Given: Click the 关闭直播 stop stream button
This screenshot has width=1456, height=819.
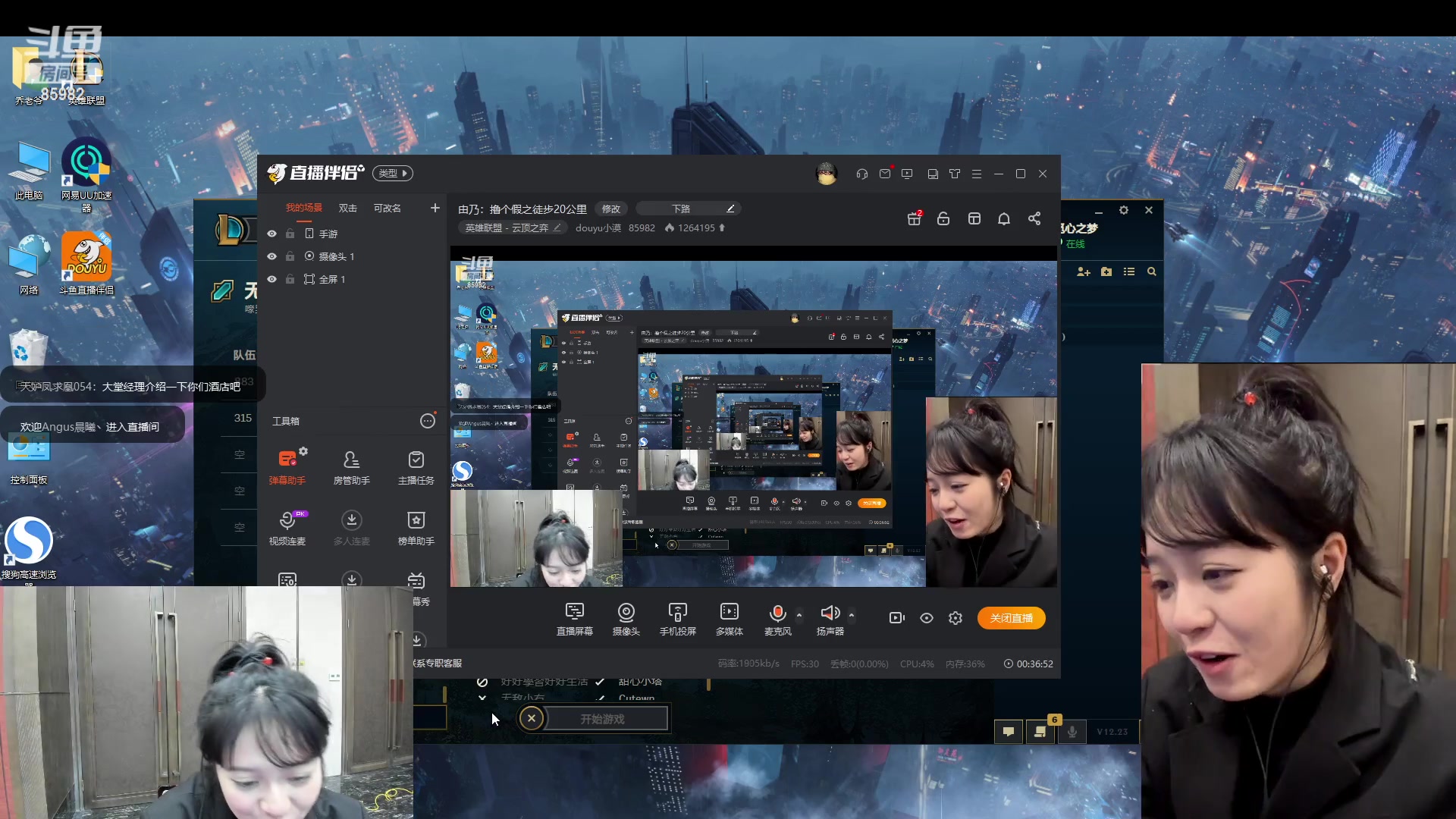Looking at the screenshot, I should coord(1011,618).
